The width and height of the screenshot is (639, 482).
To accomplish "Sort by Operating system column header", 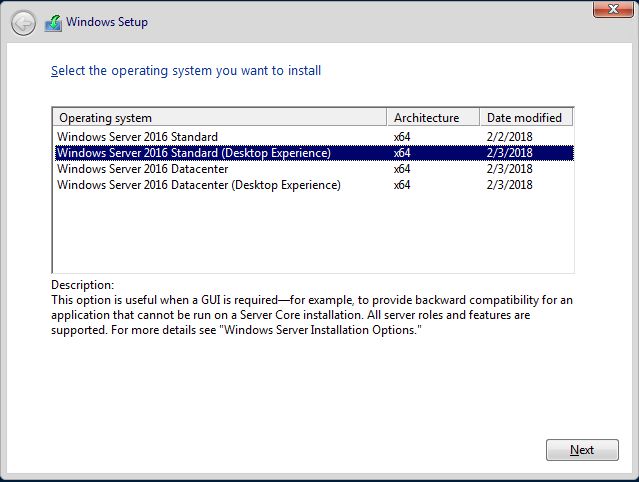I will click(x=220, y=118).
